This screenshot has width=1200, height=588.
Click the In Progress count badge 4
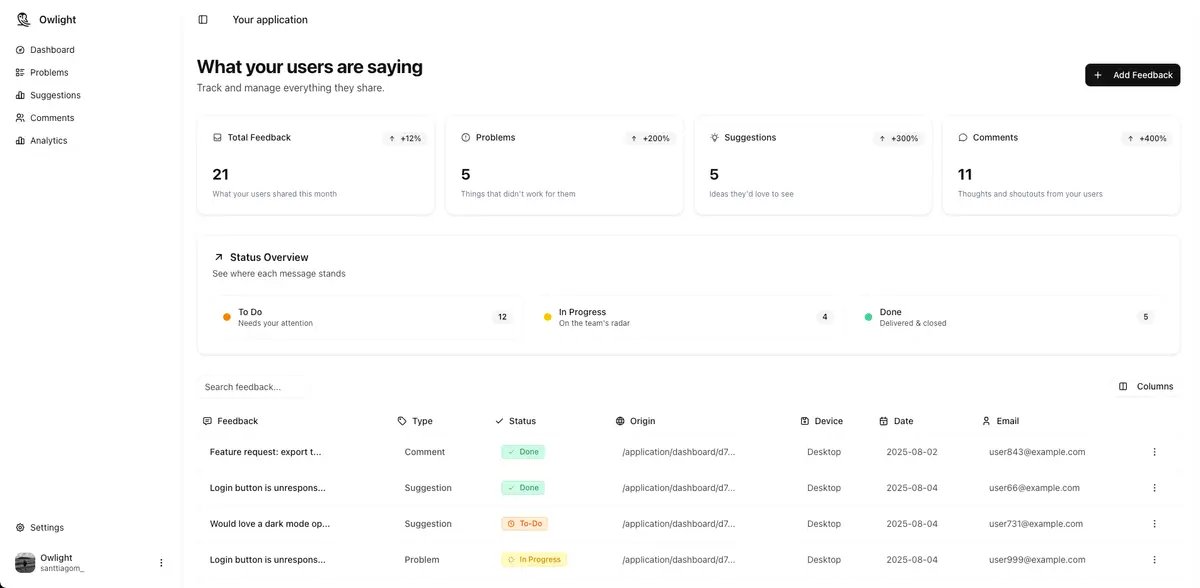[825, 317]
